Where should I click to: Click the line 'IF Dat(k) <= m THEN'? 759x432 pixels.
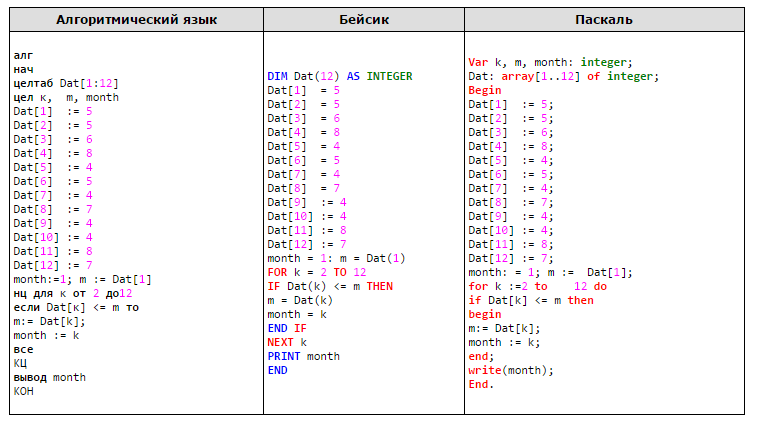coord(330,287)
